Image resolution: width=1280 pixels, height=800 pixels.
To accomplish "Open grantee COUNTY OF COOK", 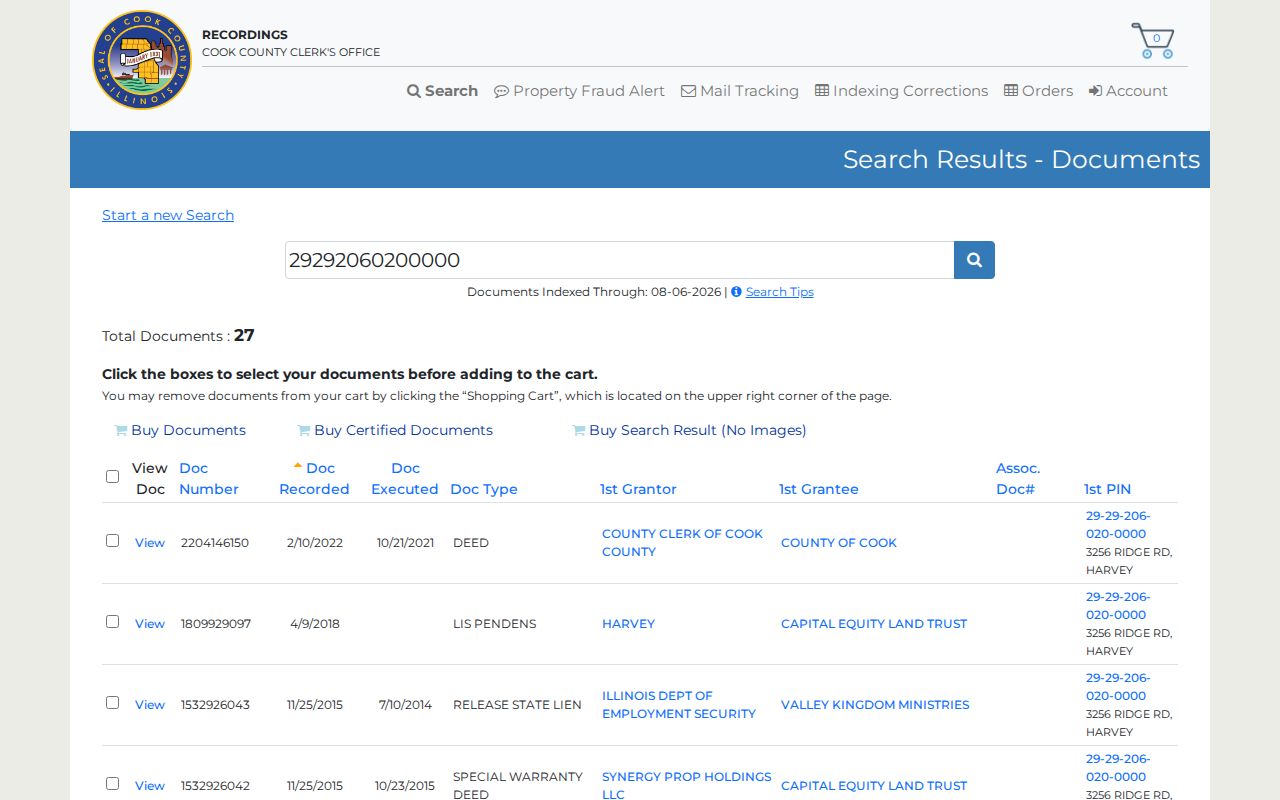I will 839,543.
